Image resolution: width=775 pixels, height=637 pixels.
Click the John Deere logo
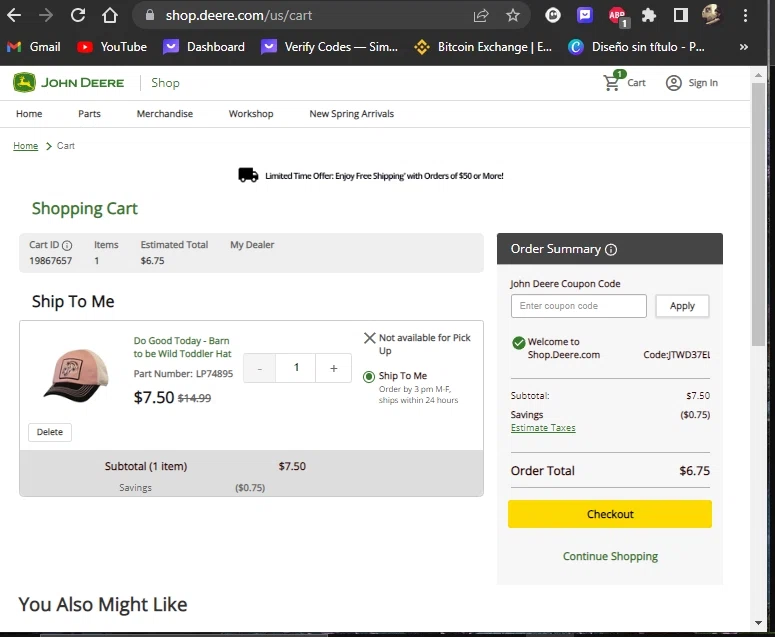(x=69, y=83)
